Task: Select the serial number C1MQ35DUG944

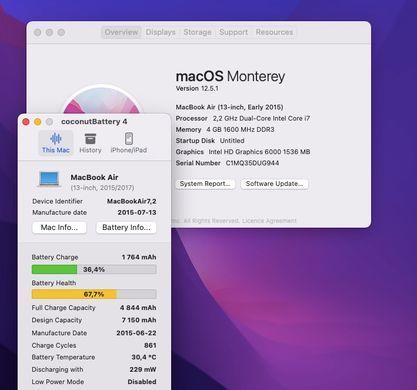Action: point(252,163)
